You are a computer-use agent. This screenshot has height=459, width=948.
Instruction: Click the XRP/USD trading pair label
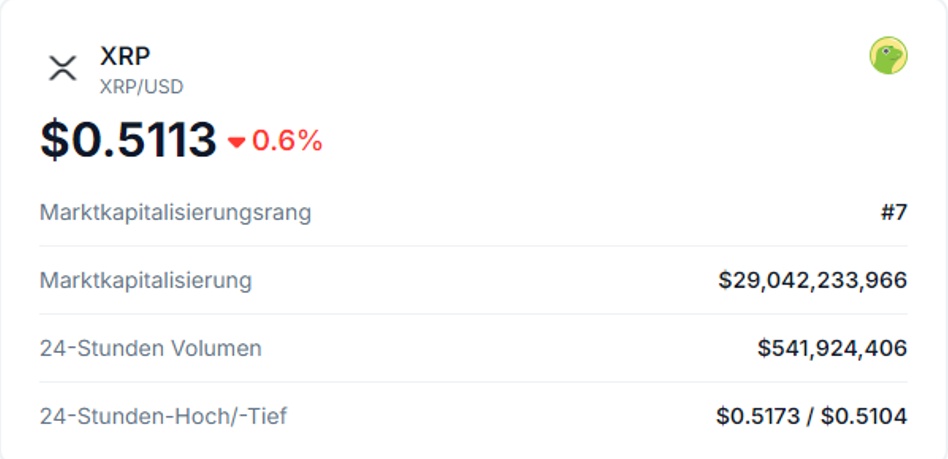coord(141,87)
